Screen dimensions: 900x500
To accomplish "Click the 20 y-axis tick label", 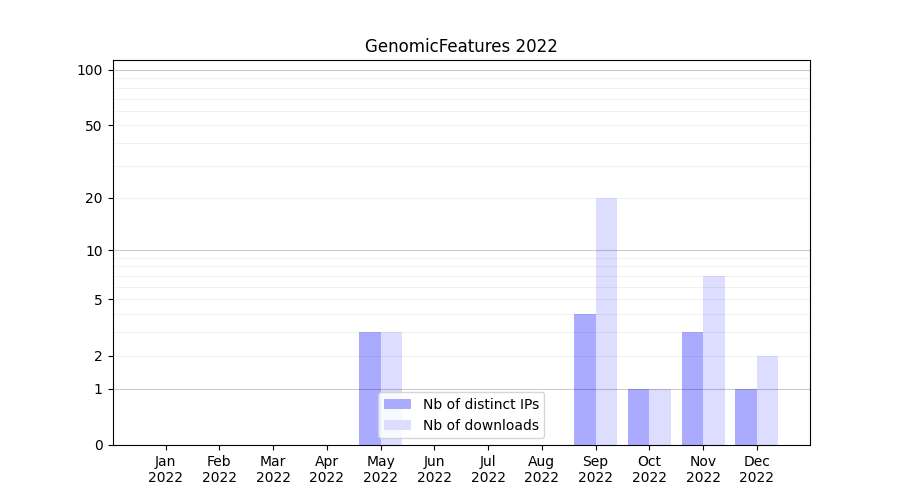I will (94, 198).
